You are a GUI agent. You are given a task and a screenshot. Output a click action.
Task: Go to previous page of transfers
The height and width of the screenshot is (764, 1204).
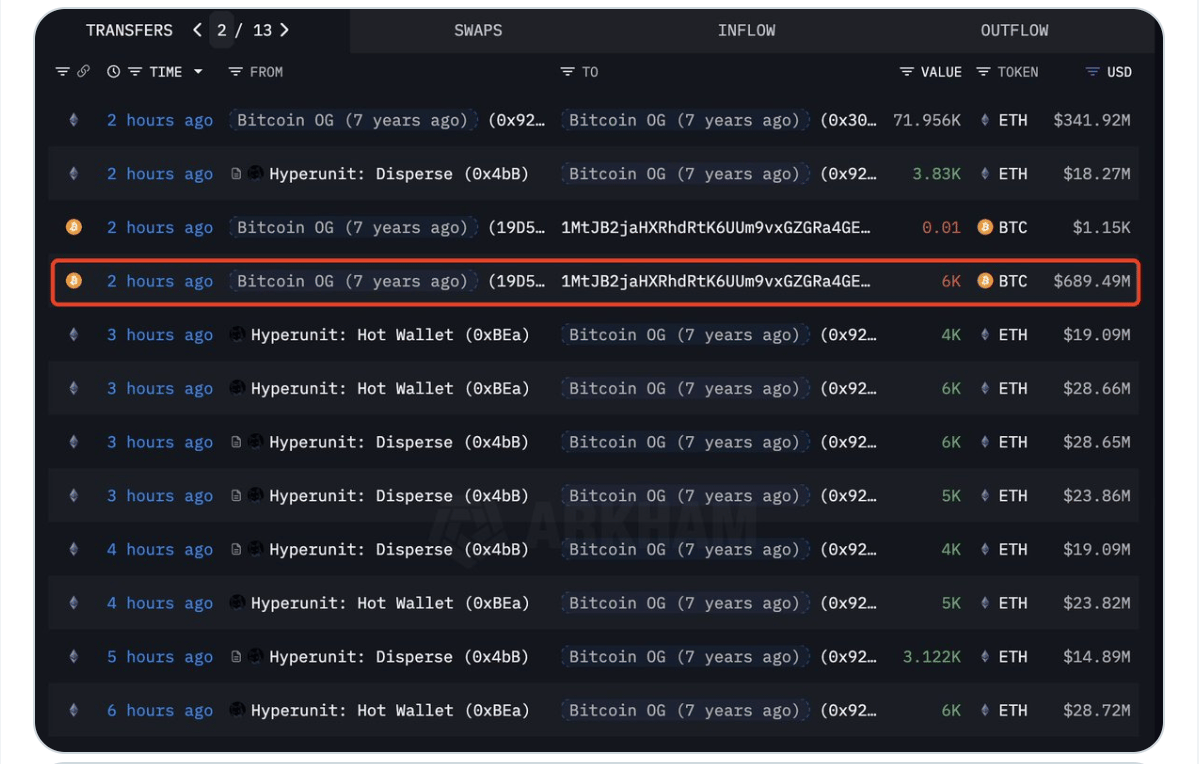(x=197, y=30)
